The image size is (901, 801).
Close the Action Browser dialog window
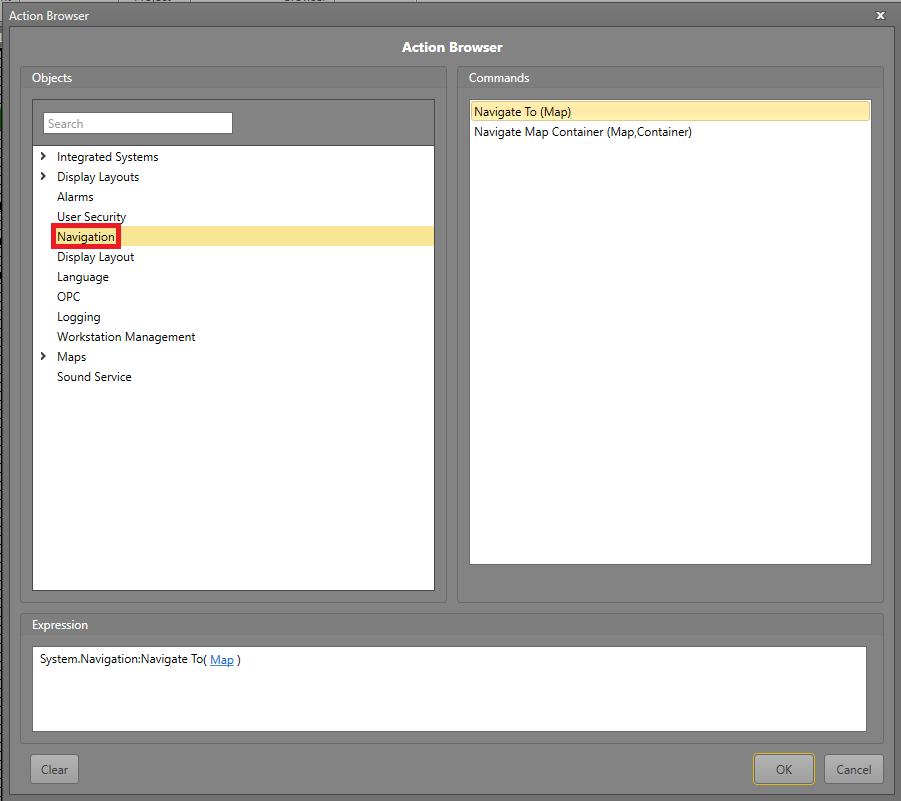[880, 16]
